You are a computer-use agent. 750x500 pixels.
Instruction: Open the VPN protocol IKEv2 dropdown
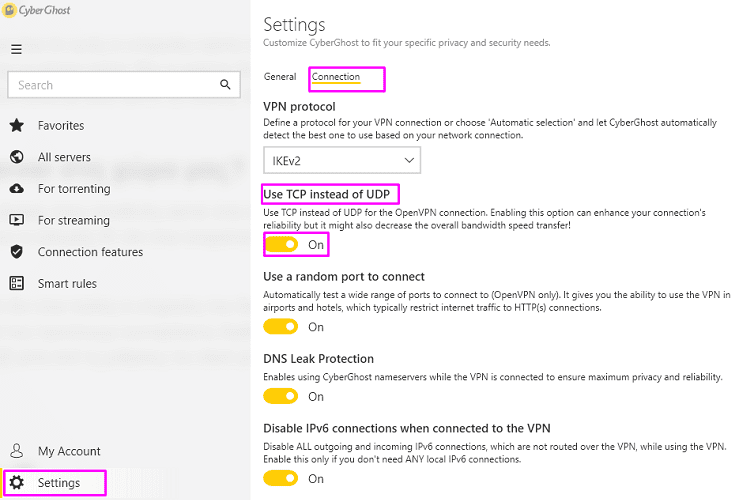tap(342, 160)
